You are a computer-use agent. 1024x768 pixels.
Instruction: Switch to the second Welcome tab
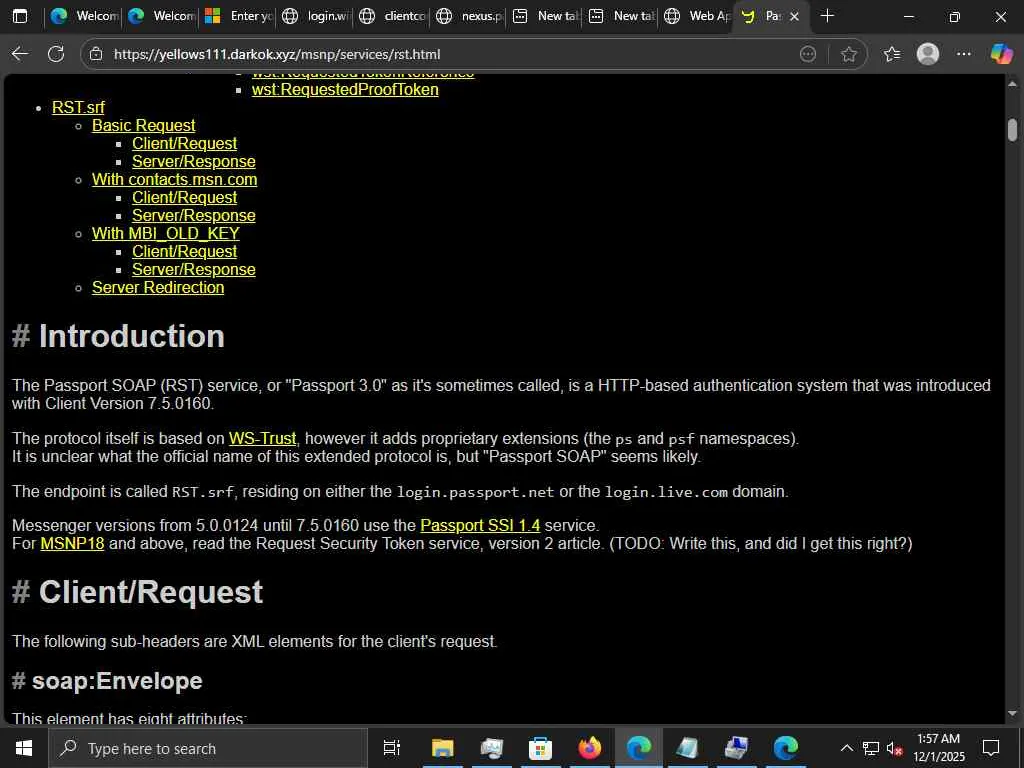click(x=161, y=16)
